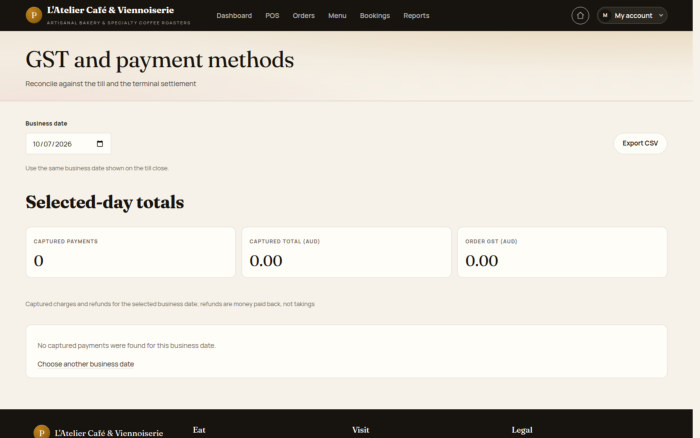Click the Export CSV button
The image size is (700, 438).
(640, 143)
